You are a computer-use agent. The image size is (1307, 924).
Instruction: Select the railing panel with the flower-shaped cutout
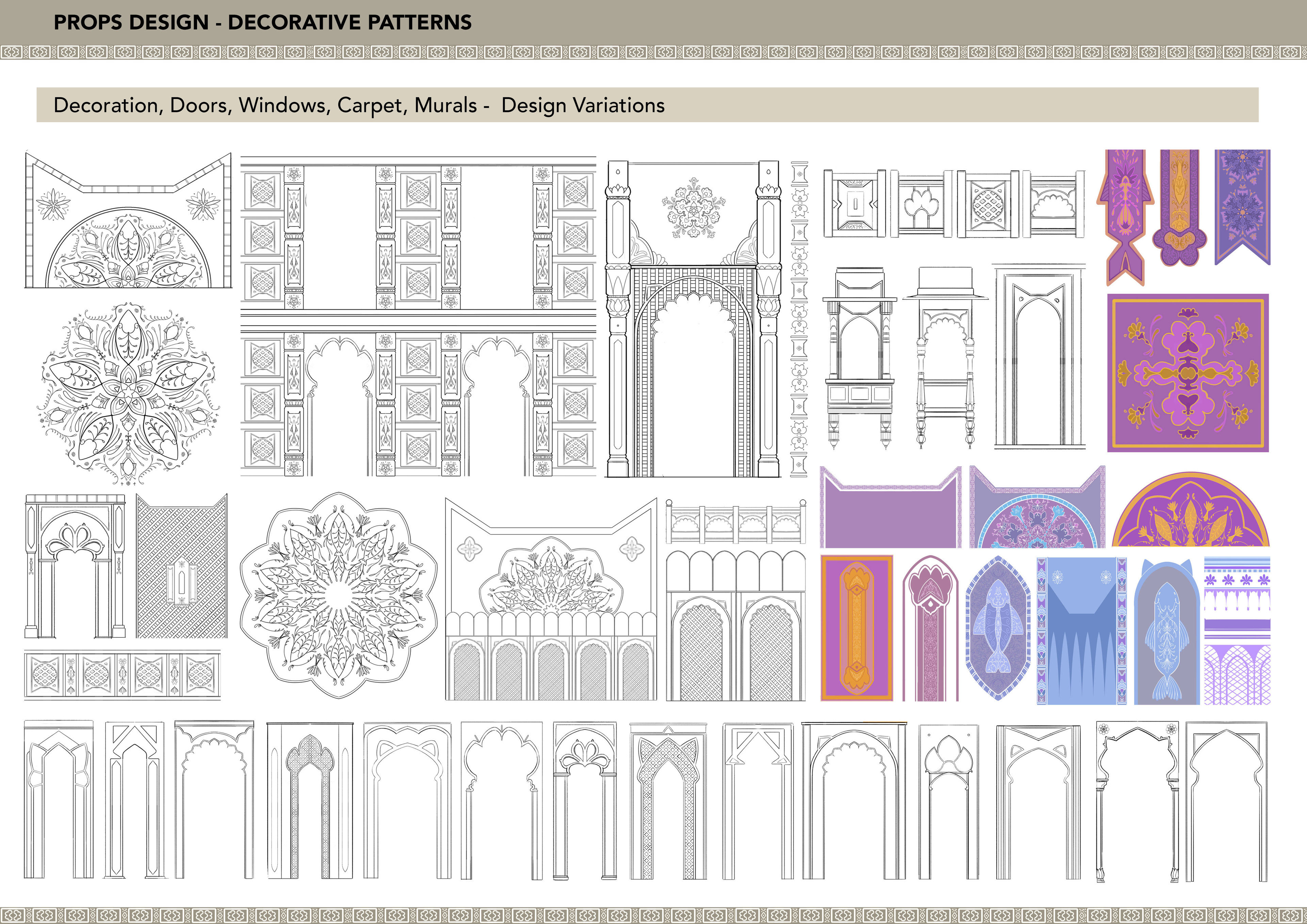pos(921,203)
